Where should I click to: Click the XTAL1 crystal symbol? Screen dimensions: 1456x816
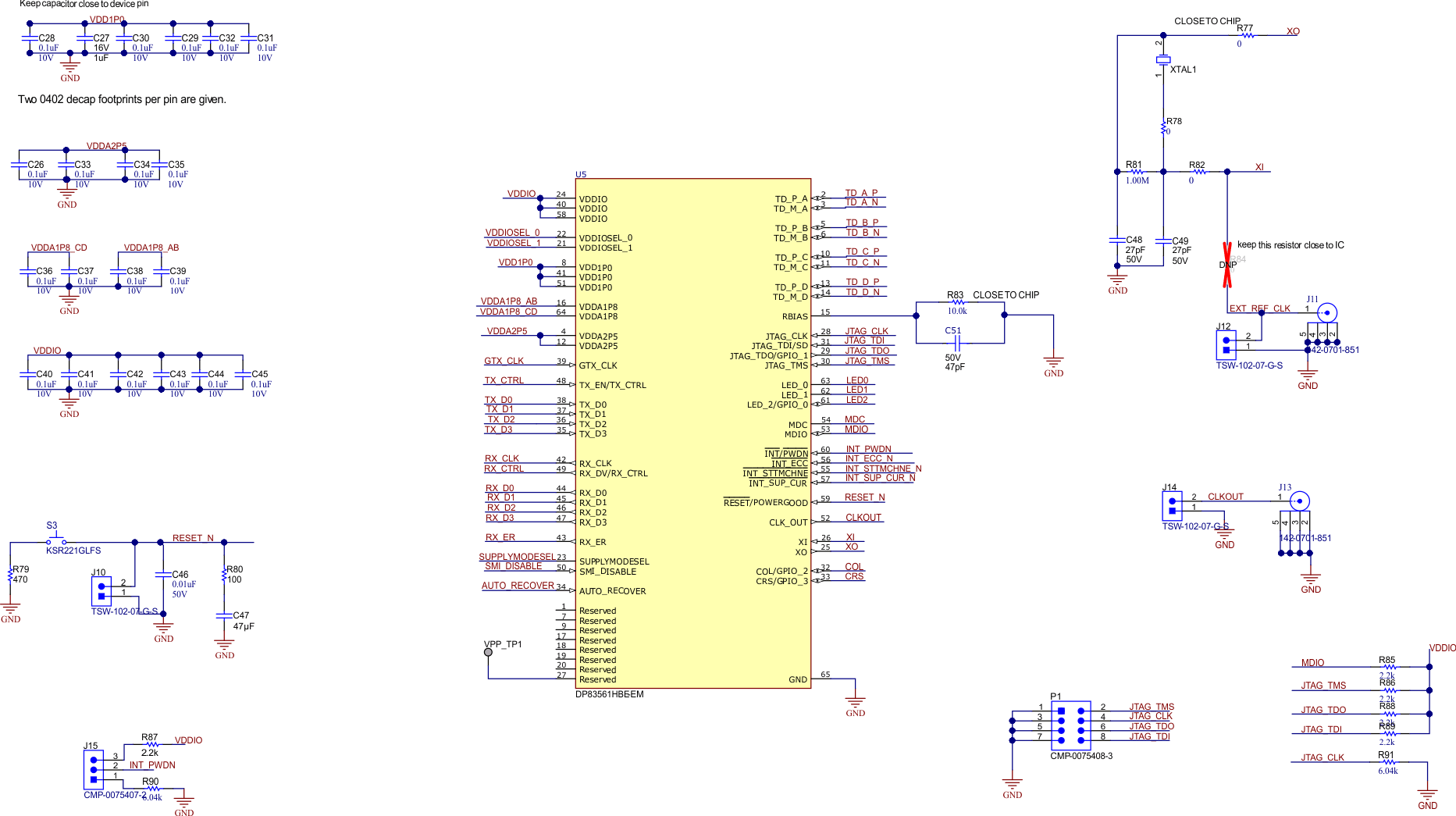pos(1163,59)
